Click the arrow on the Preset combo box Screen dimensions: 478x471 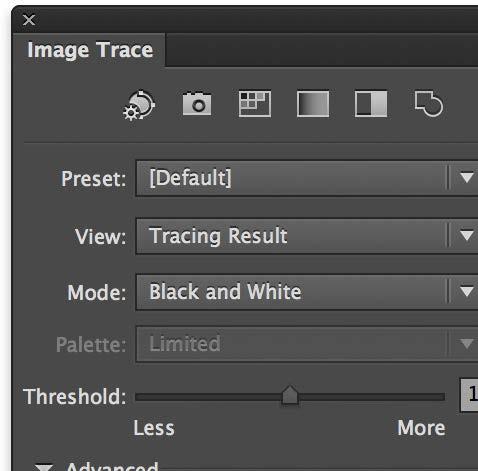(x=466, y=177)
